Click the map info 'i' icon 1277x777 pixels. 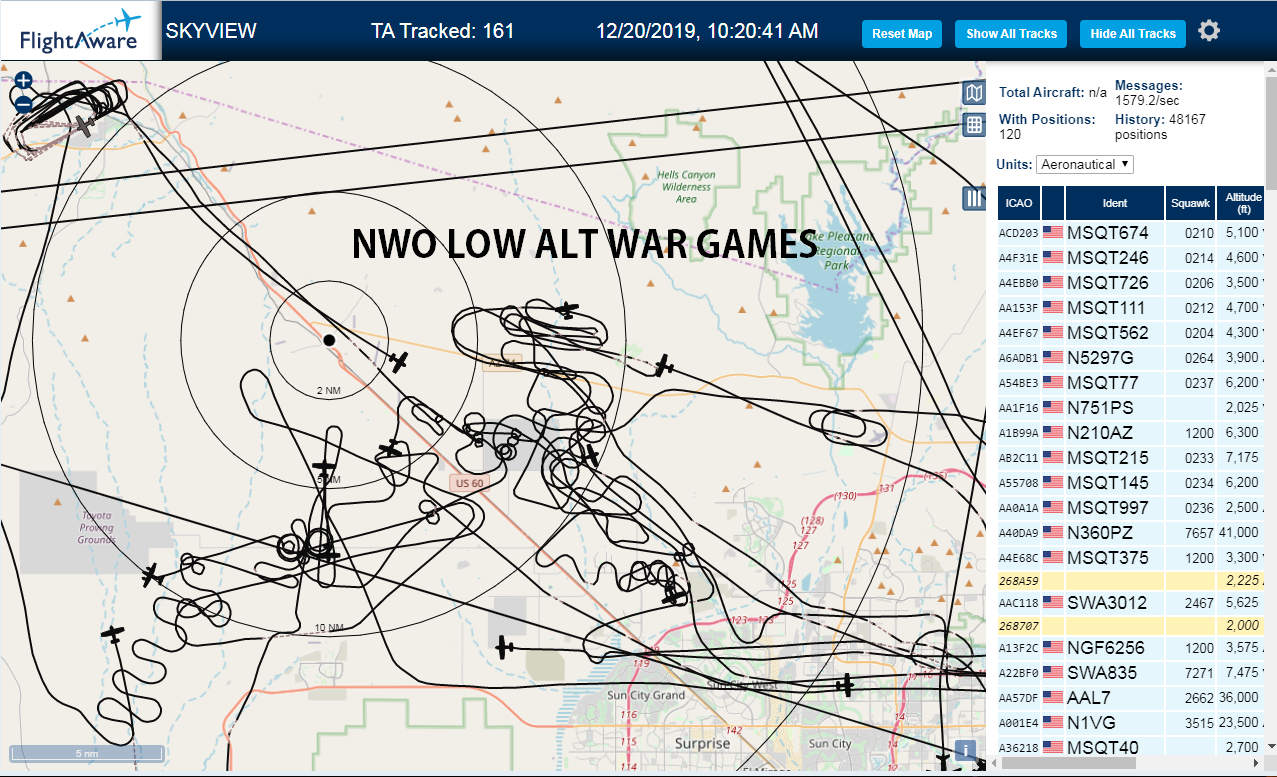pos(966,750)
